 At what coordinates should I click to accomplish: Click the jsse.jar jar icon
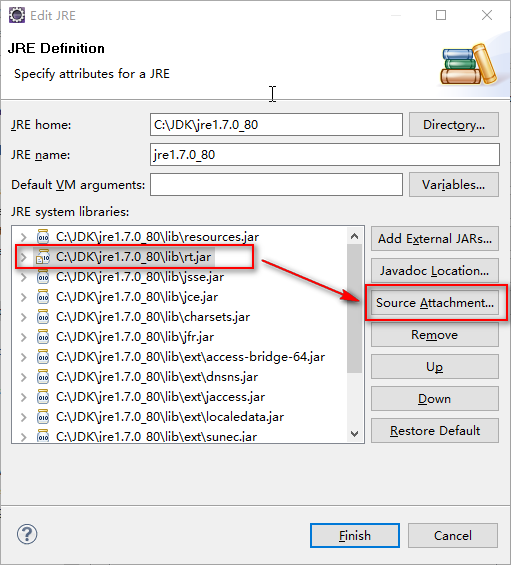(x=43, y=277)
